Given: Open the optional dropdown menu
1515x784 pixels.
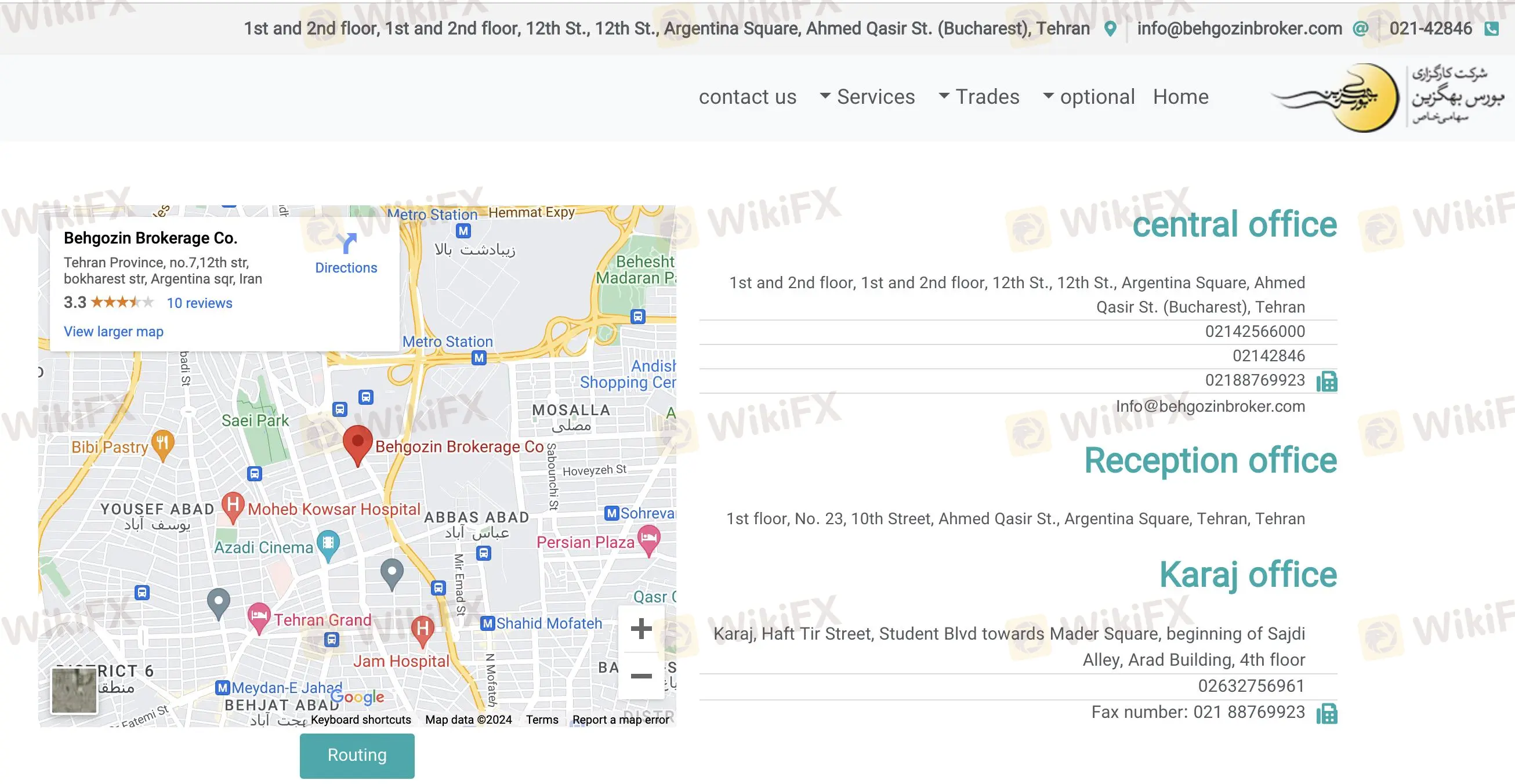Looking at the screenshot, I should pyautogui.click(x=1089, y=96).
